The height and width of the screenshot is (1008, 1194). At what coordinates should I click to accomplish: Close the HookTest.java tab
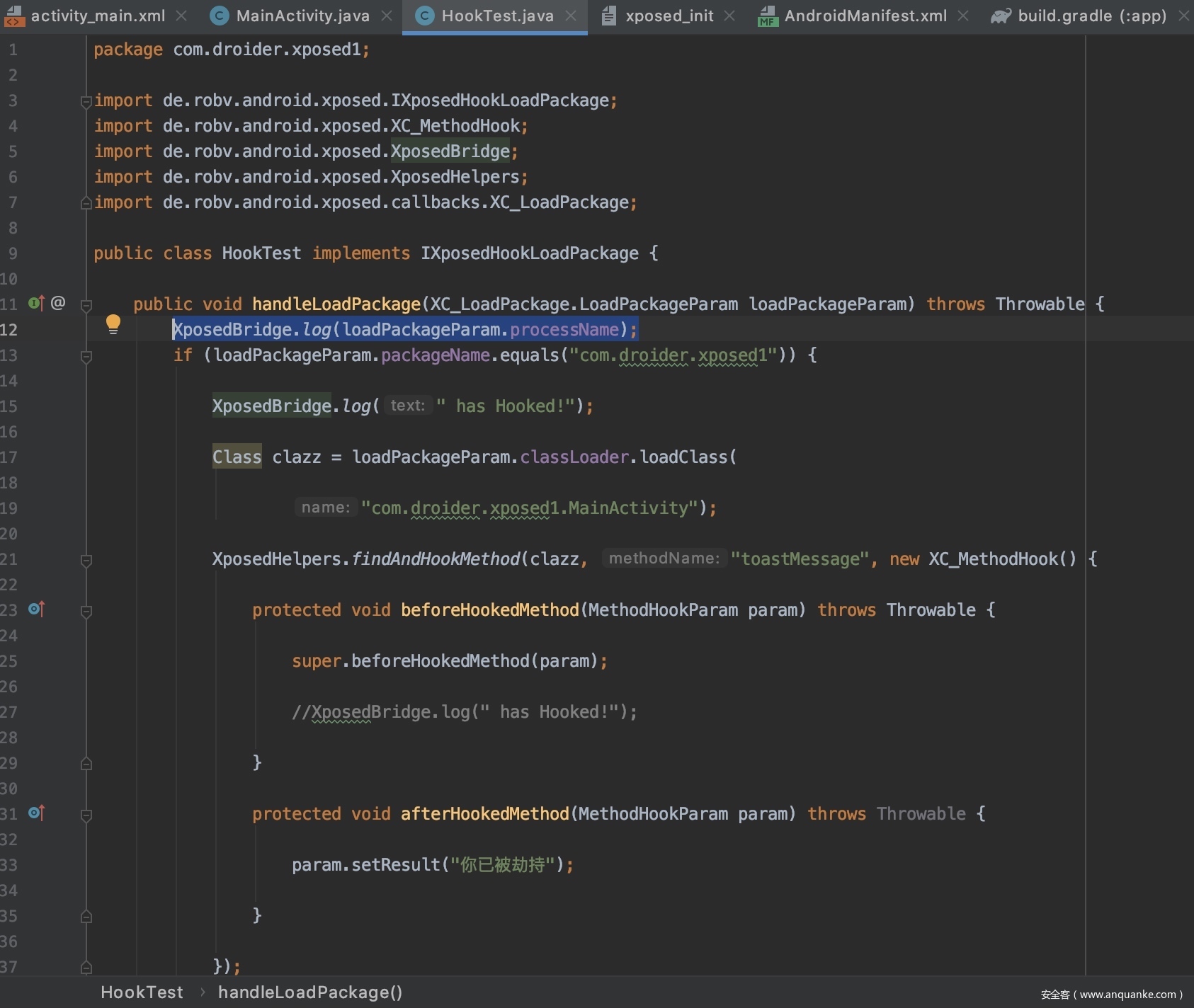(x=571, y=16)
